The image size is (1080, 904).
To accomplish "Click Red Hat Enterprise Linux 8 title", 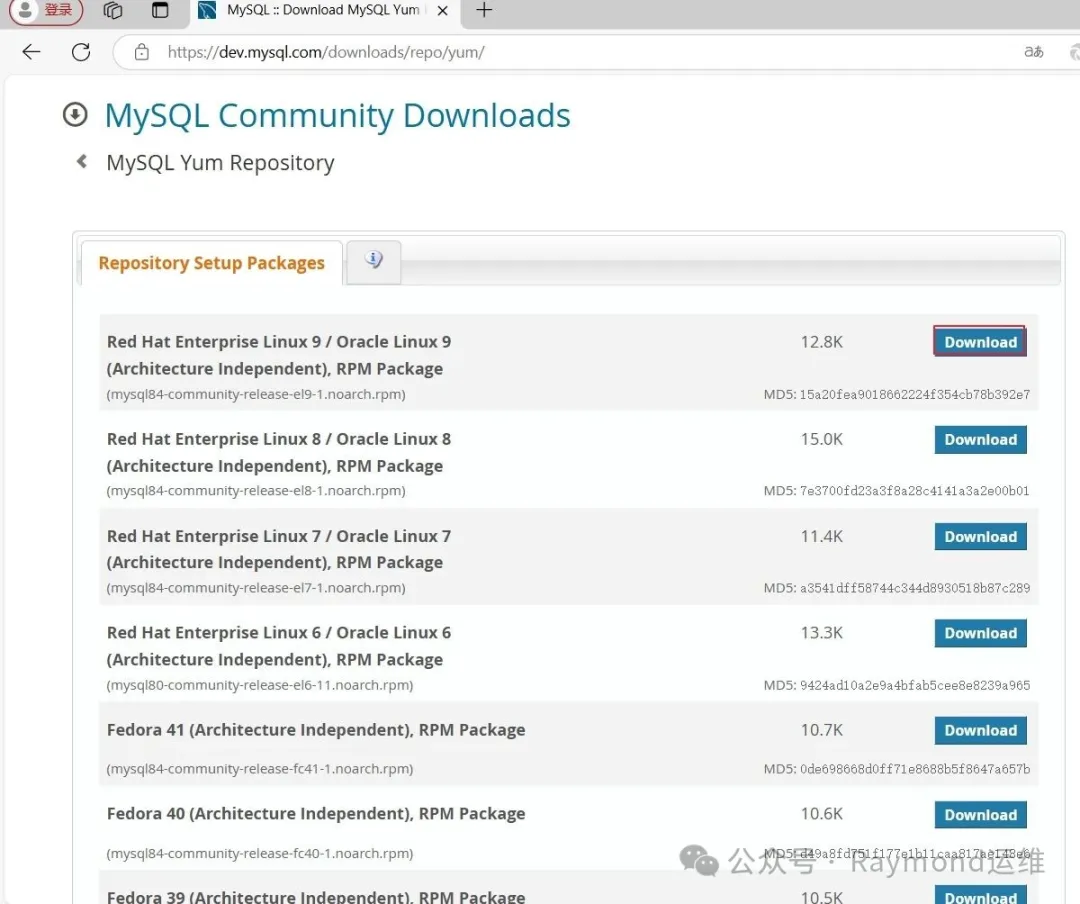I will 279,452.
